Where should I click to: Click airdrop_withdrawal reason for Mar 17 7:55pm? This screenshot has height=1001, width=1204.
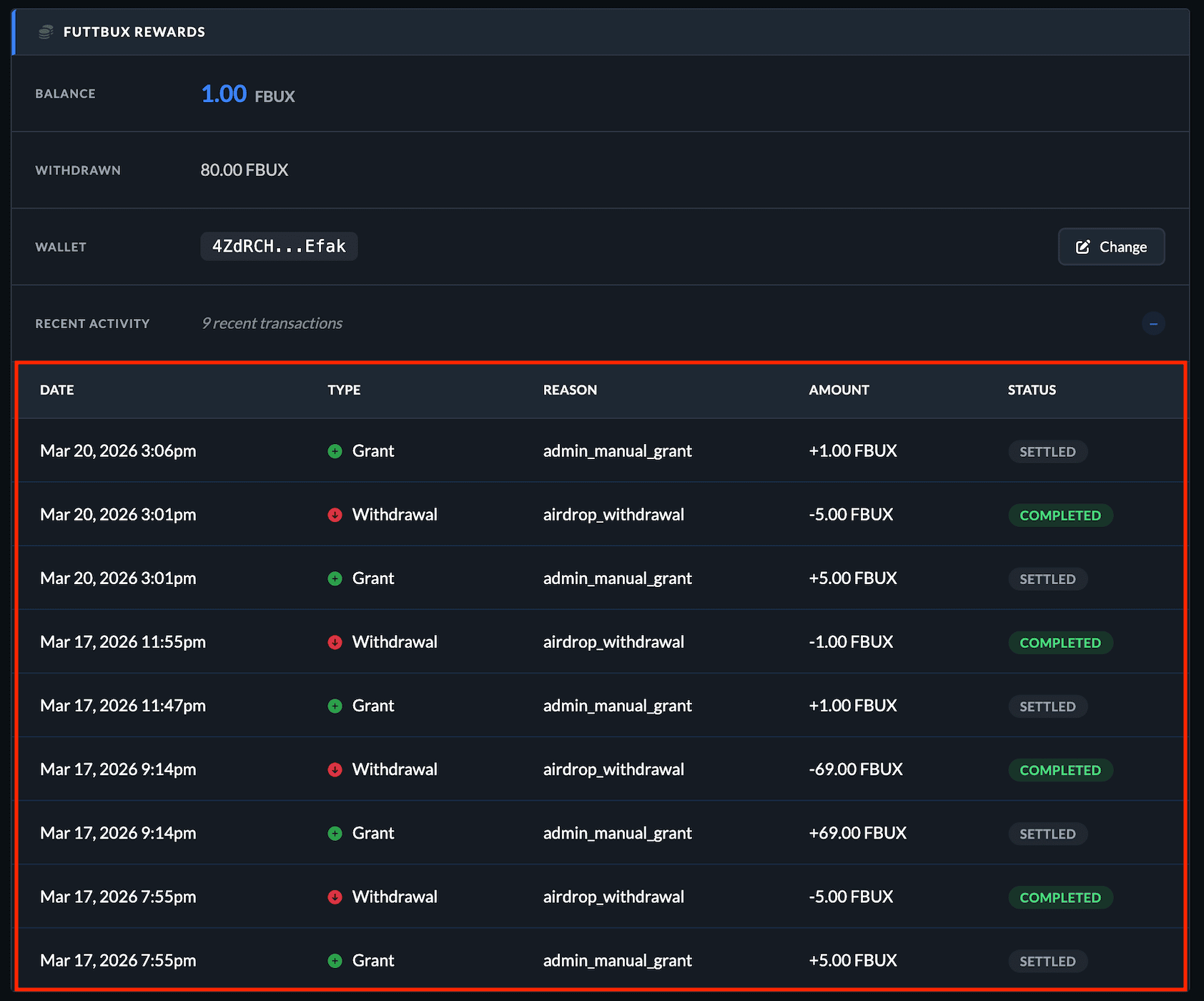pyautogui.click(x=613, y=897)
